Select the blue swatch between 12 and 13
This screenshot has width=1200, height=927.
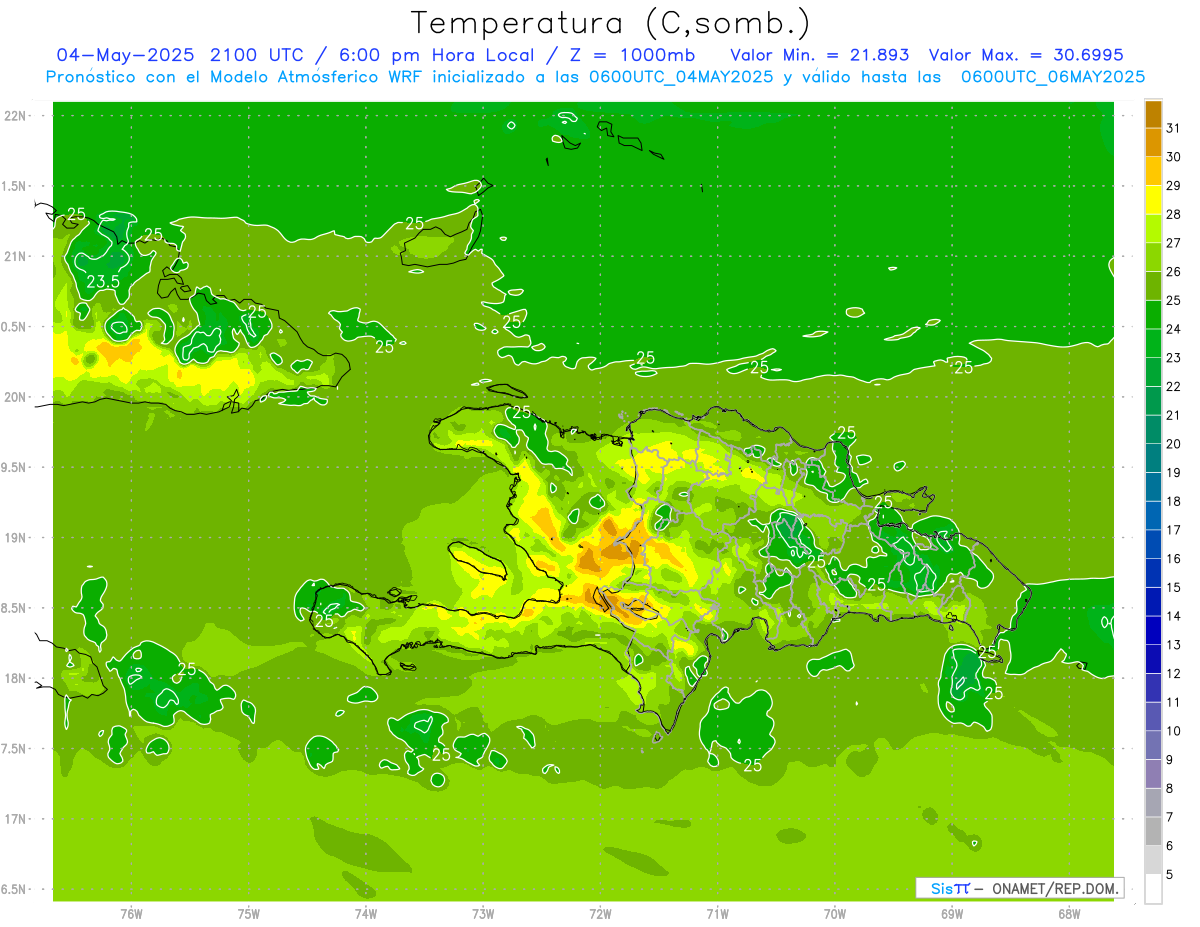click(1153, 659)
